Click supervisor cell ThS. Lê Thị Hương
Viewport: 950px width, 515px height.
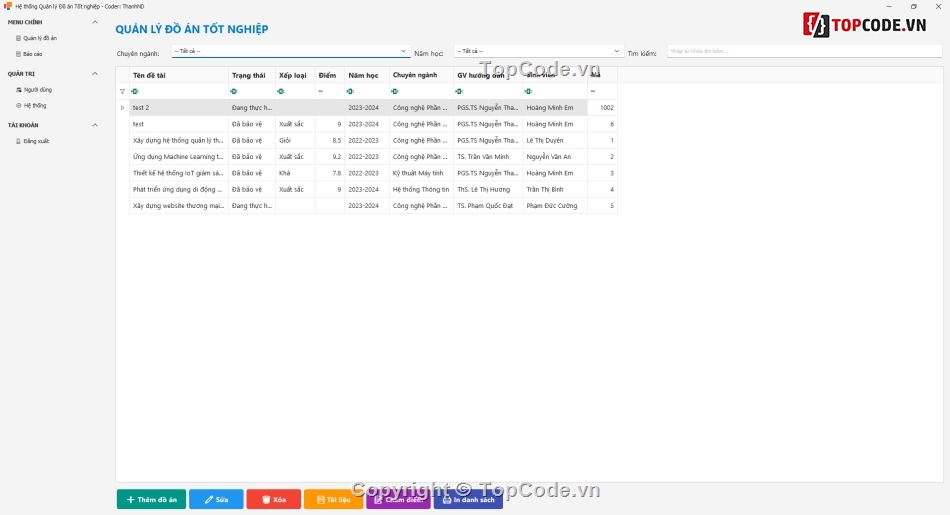coord(488,190)
